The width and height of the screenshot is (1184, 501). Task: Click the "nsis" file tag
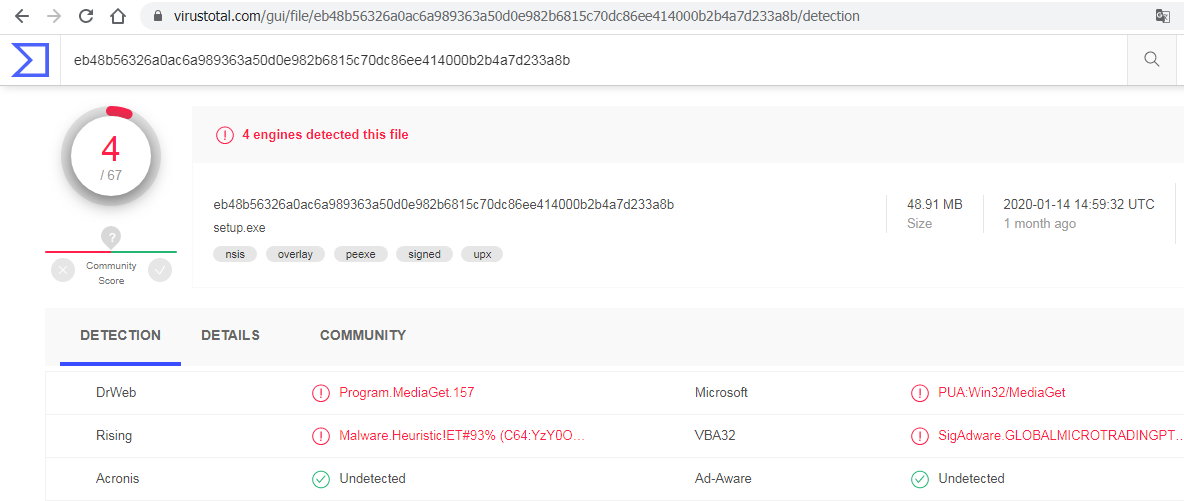click(235, 254)
